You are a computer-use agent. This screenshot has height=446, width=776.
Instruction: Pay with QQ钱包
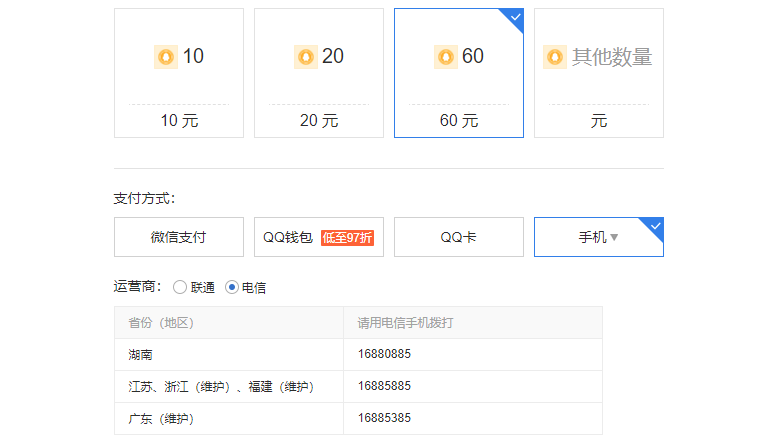coord(288,238)
